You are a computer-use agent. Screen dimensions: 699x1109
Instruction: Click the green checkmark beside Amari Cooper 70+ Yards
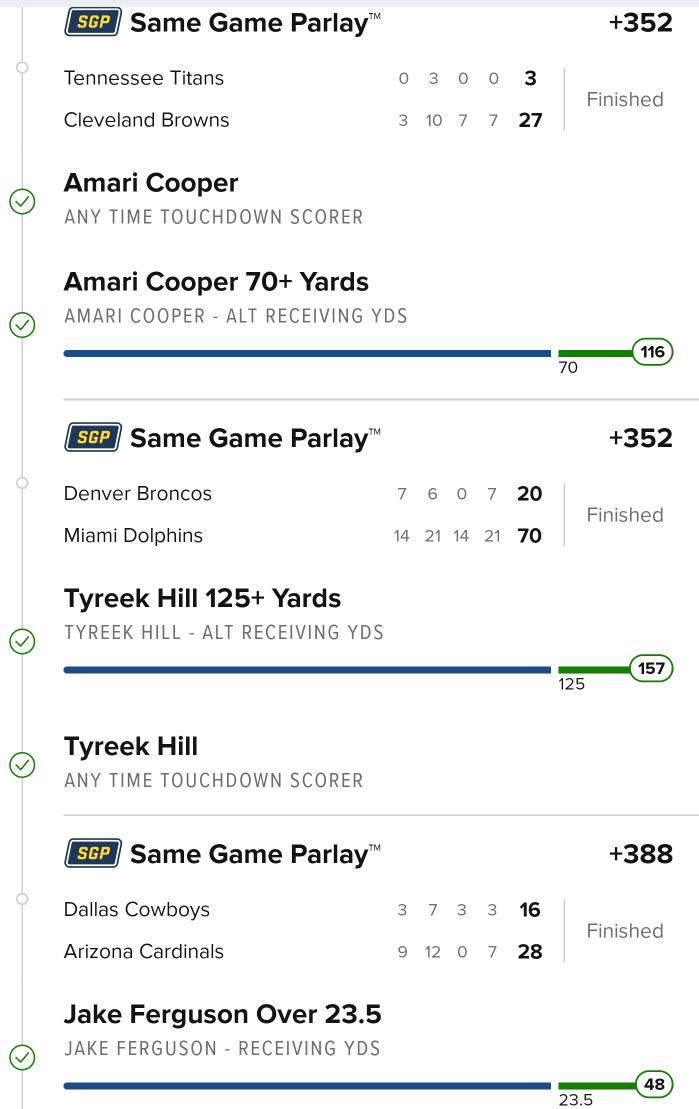(22, 325)
